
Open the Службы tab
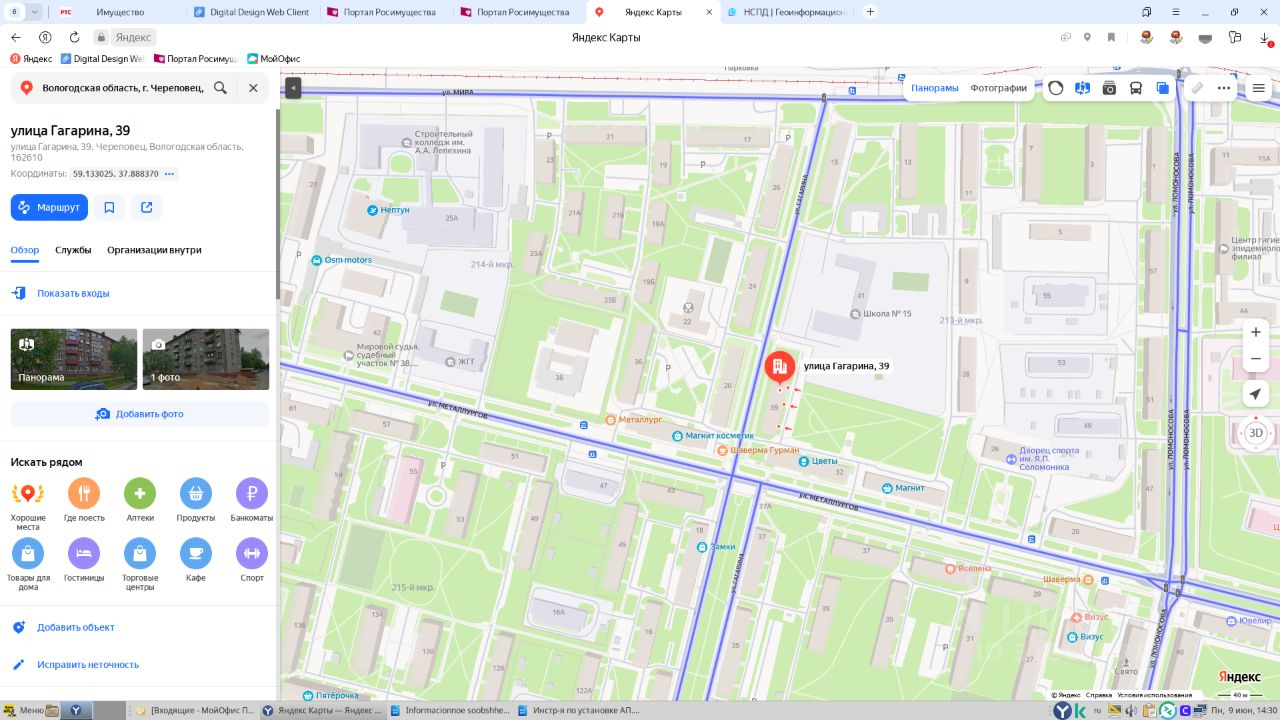tap(73, 250)
